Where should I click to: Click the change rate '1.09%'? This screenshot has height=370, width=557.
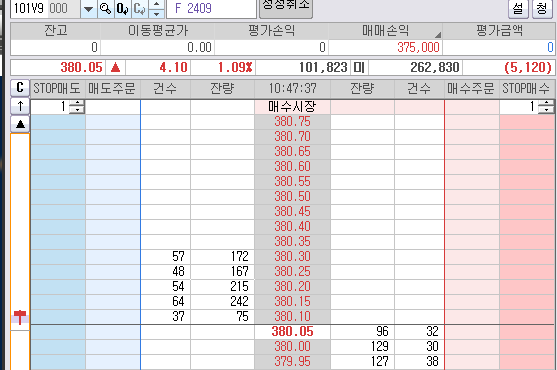[235, 67]
